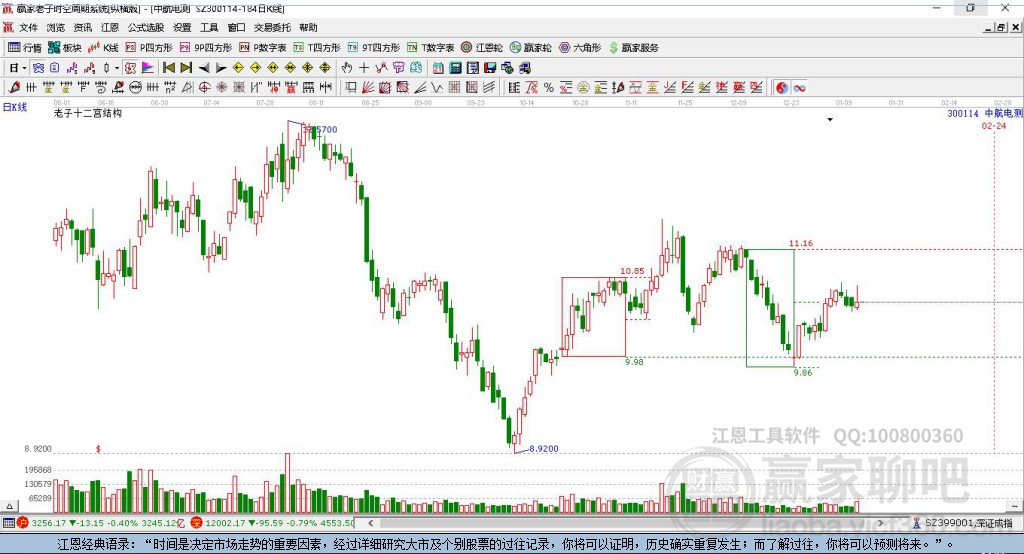This screenshot has height=554, width=1024.
Task: Click the horizontal scrollbar left arrow
Action: tap(371, 523)
